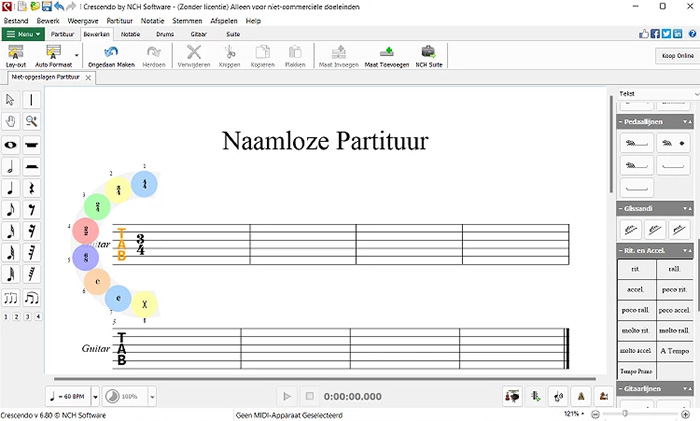Switch to the Drums ribbon tab
The width and height of the screenshot is (700, 421).
point(165,34)
